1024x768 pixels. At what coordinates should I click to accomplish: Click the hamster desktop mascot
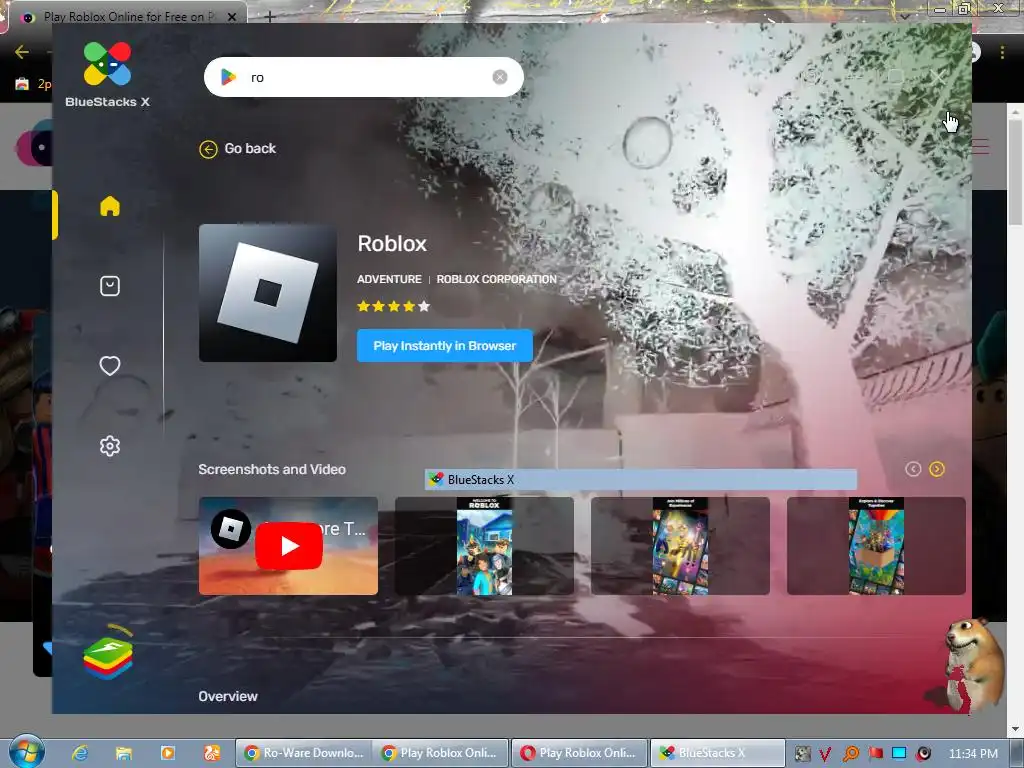point(973,666)
